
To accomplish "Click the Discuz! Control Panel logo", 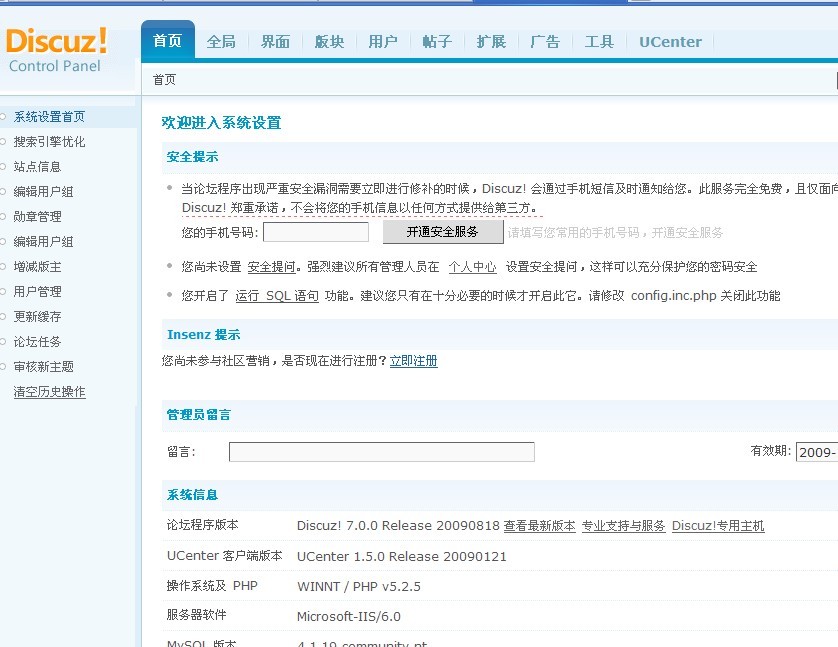I will (56, 50).
